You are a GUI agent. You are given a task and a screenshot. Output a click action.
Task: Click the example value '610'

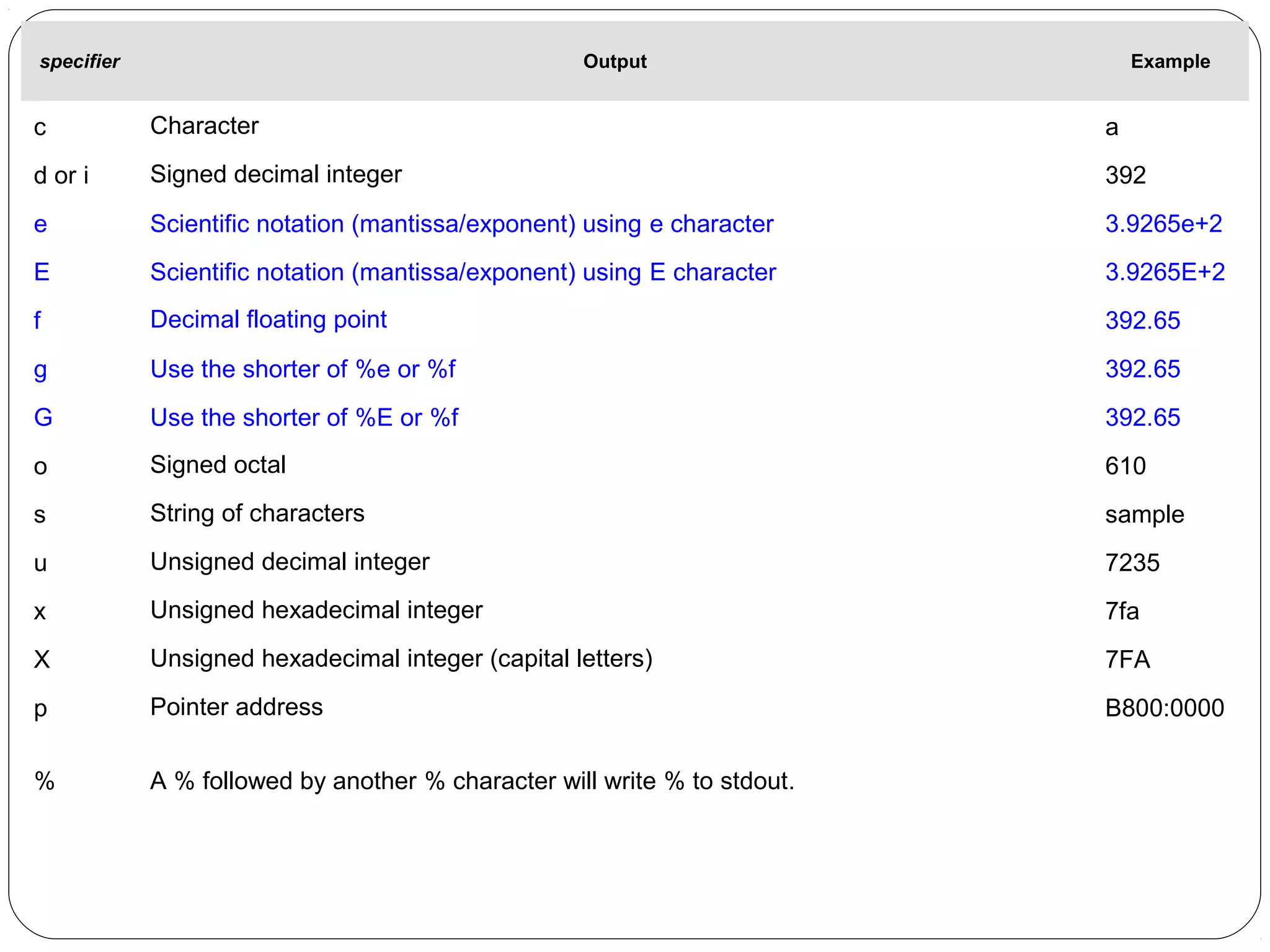click(x=1126, y=466)
